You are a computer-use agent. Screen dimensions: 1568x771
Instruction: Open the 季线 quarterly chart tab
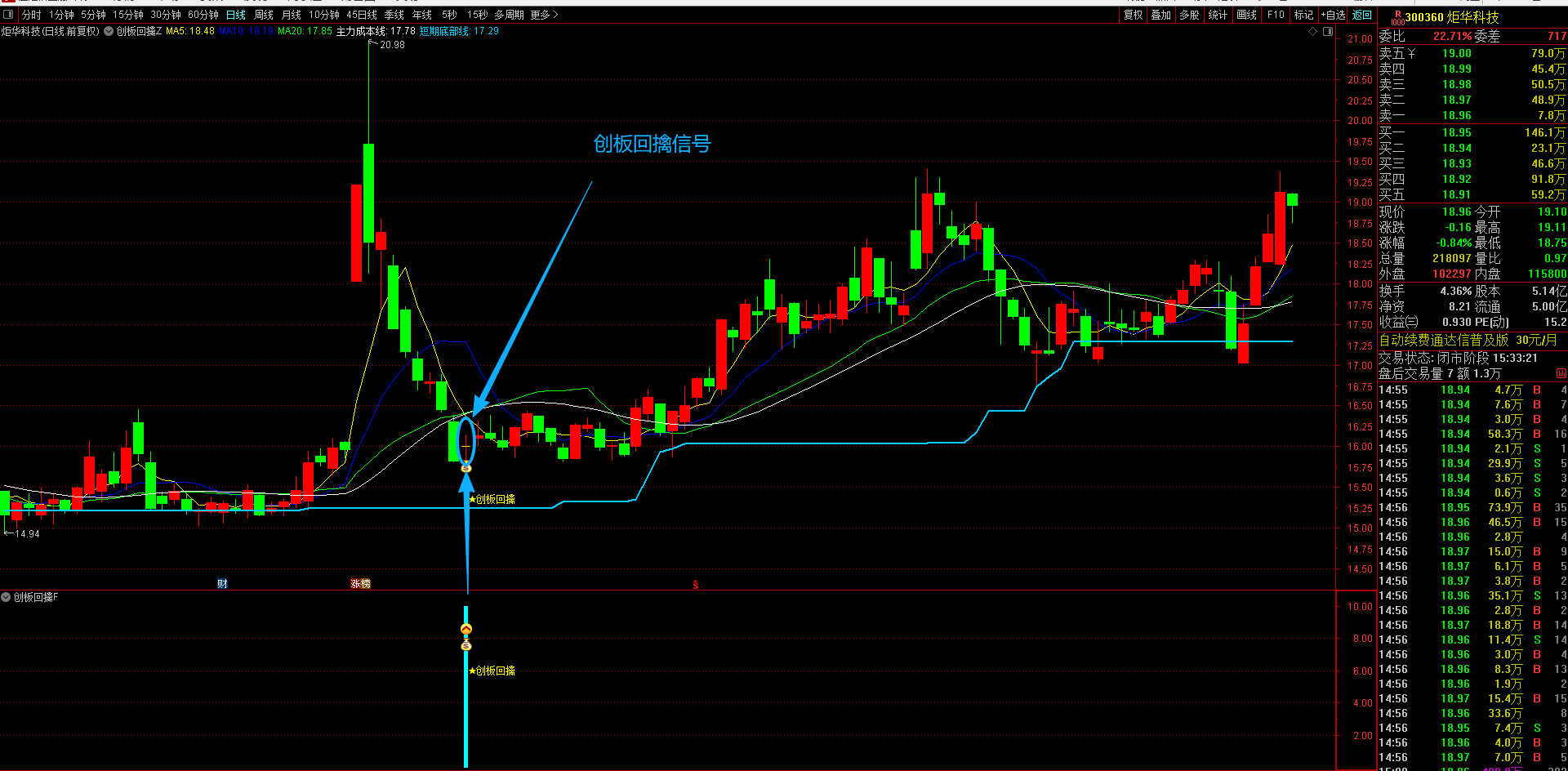pyautogui.click(x=394, y=15)
